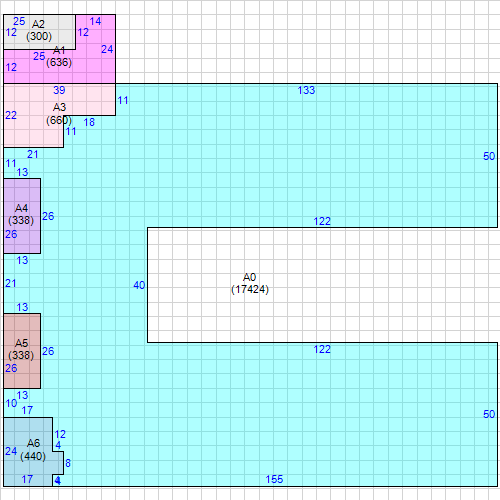Image resolution: width=500 pixels, height=500 pixels.
Task: Click the 133 dimension along A0's top edge
Action: click(x=306, y=90)
